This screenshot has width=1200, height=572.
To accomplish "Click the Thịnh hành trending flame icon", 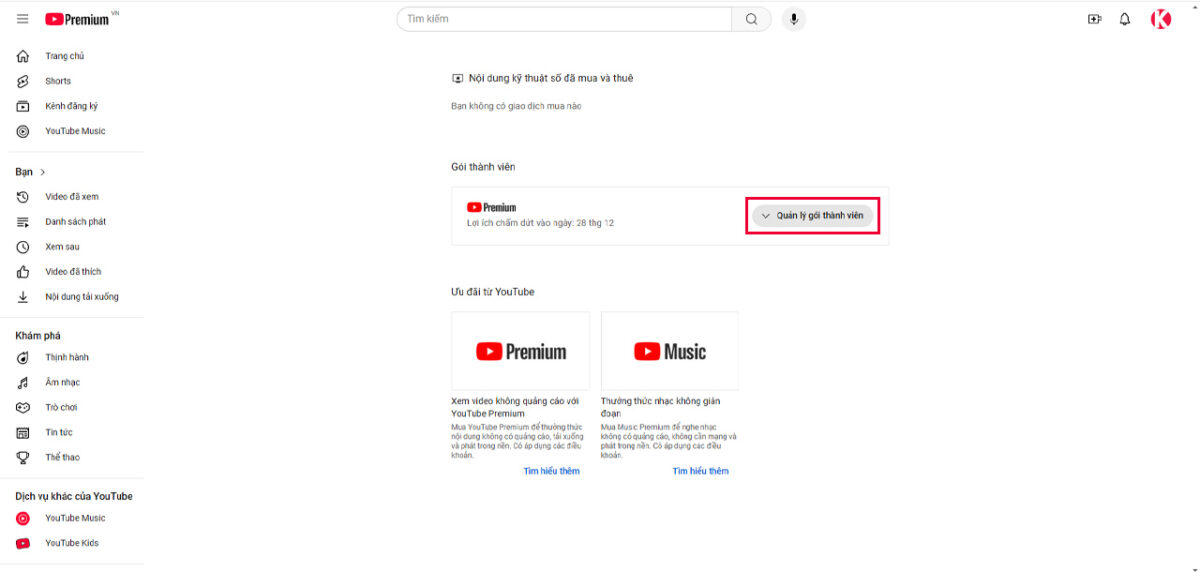I will [23, 358].
